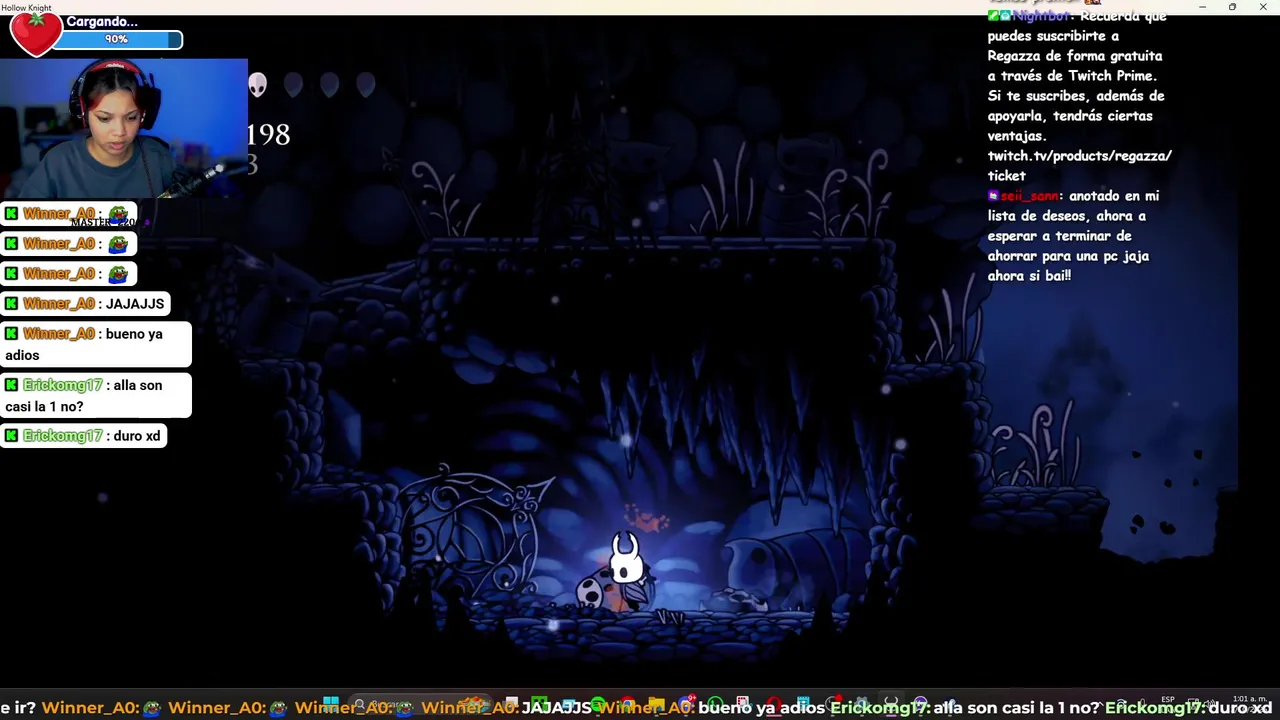The height and width of the screenshot is (720, 1280).
Task: Click the Kick badge beside the JAJAJJS message
Action: [12, 303]
